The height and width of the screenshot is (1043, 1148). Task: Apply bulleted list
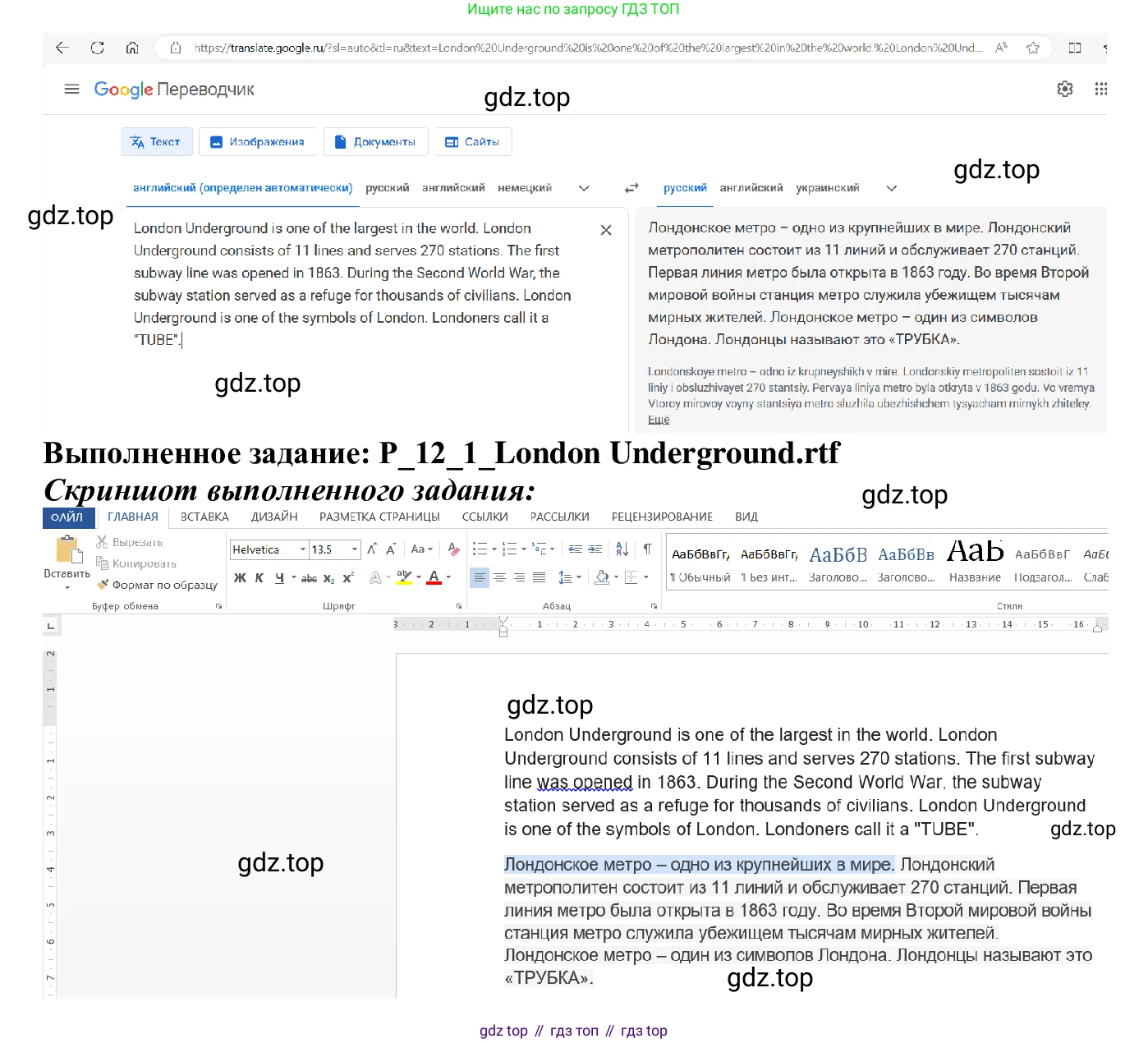tap(480, 549)
